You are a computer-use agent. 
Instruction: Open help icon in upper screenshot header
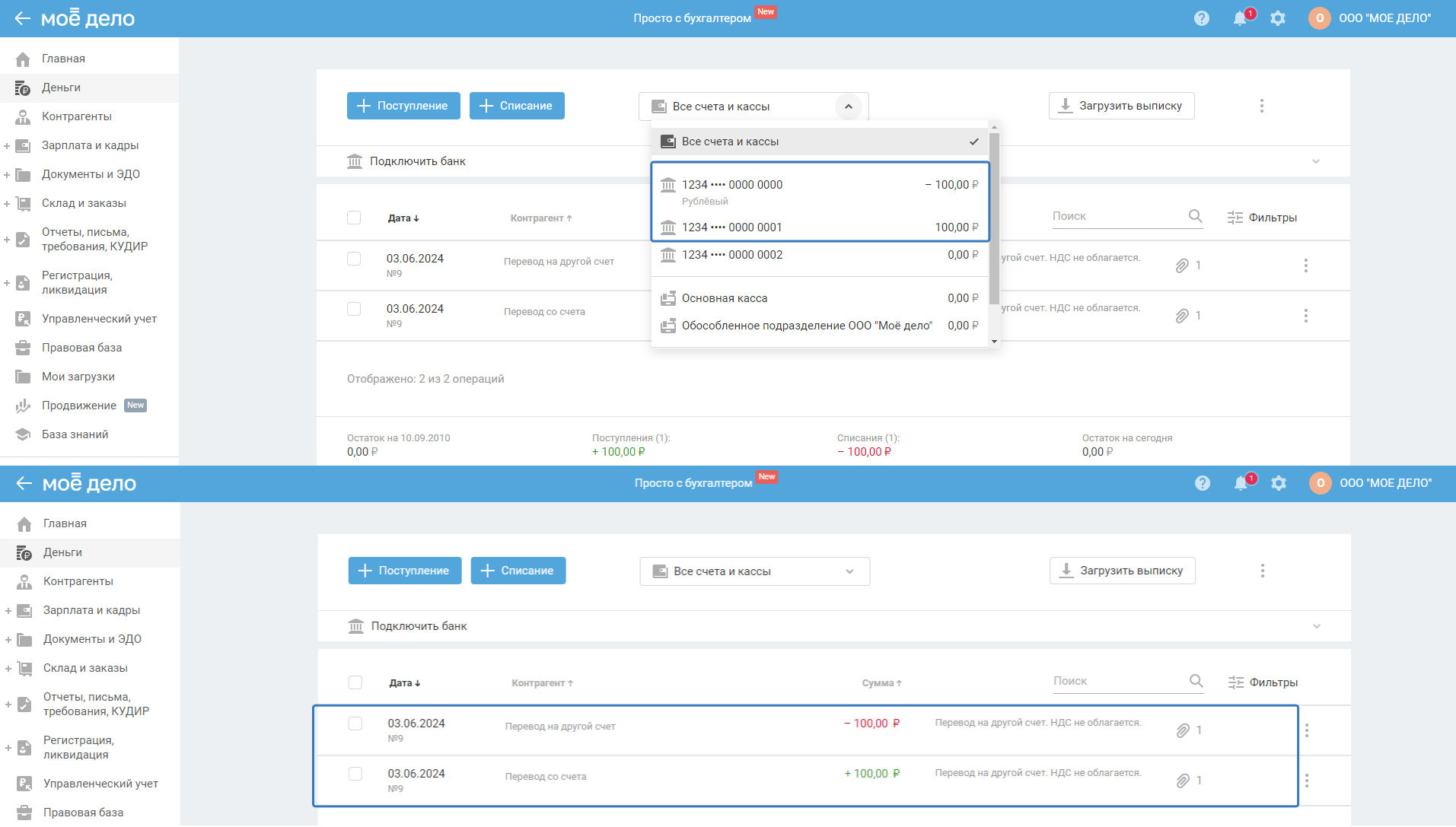coord(1202,18)
